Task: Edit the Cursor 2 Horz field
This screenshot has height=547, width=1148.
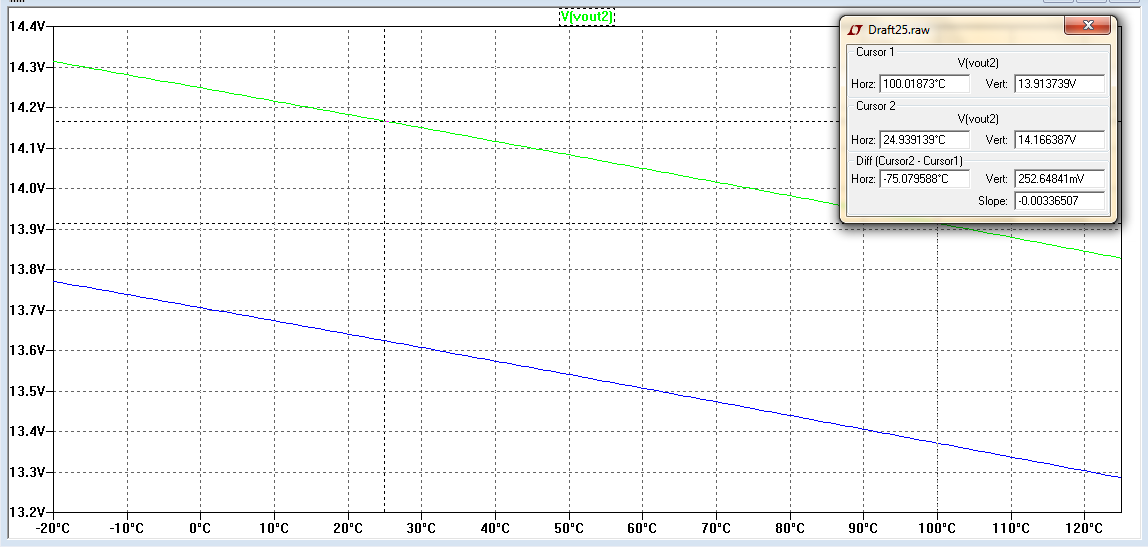Action: 925,139
